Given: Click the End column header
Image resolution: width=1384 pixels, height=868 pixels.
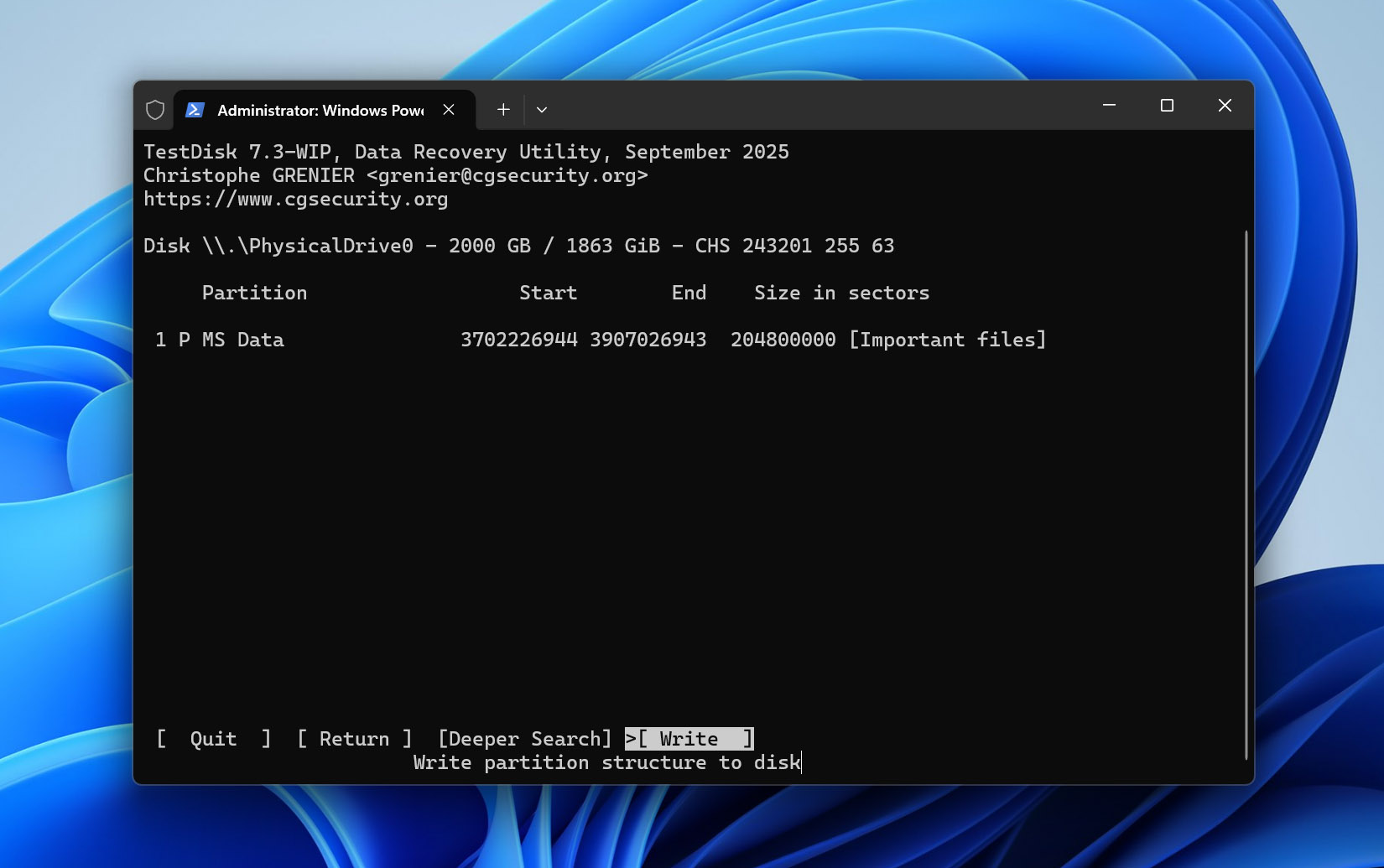Looking at the screenshot, I should coord(689,293).
